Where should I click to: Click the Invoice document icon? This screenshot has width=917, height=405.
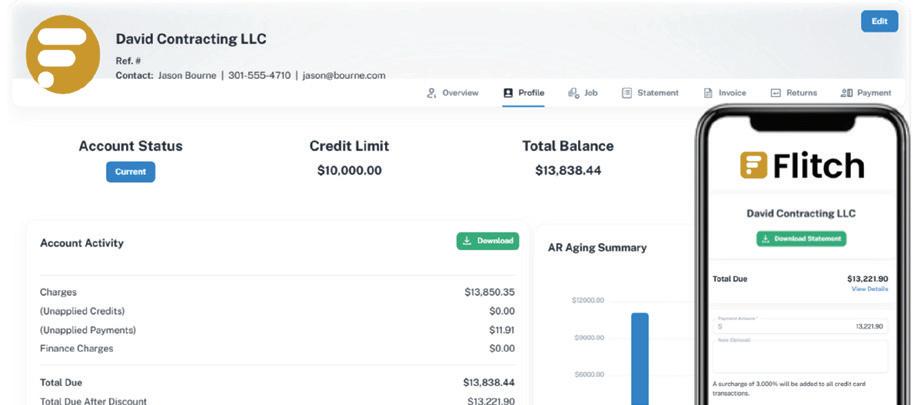(708, 93)
